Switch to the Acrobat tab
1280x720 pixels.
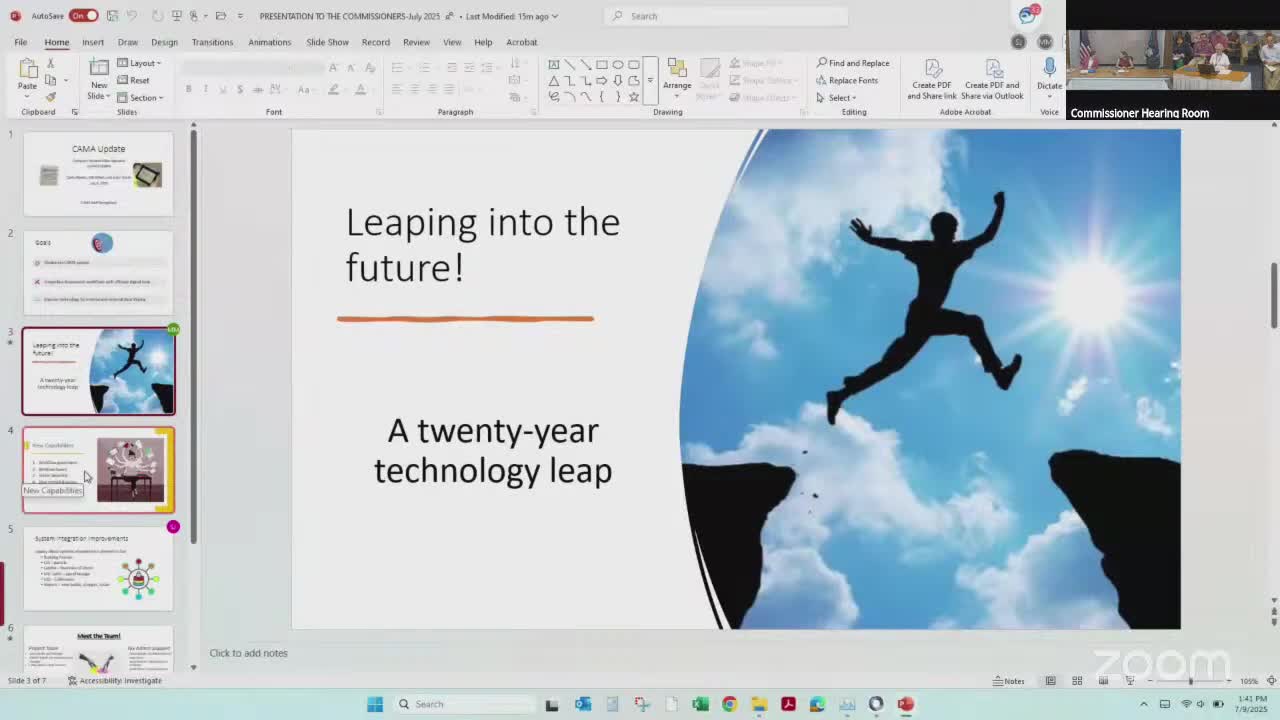pos(521,42)
